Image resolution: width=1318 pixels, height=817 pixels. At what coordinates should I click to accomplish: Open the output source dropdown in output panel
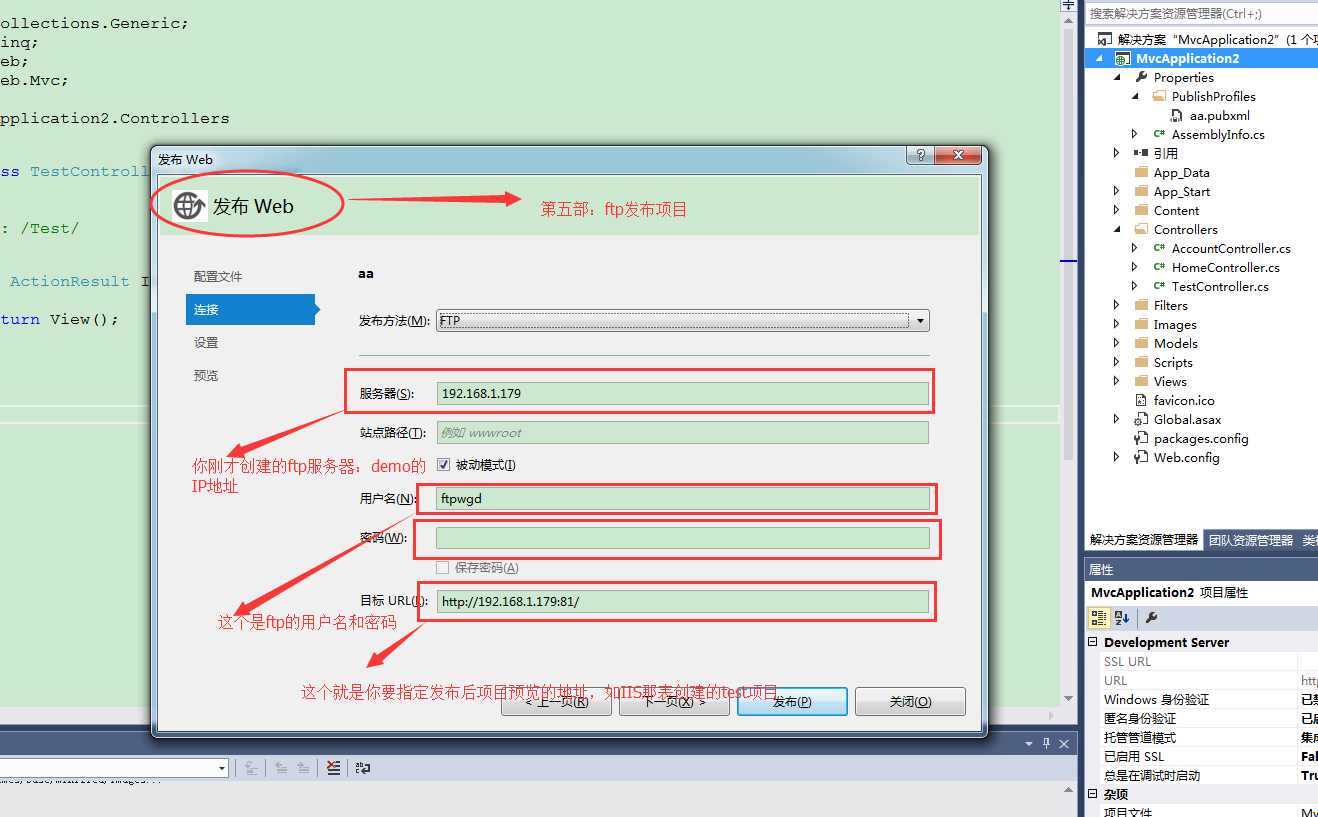(x=222, y=768)
